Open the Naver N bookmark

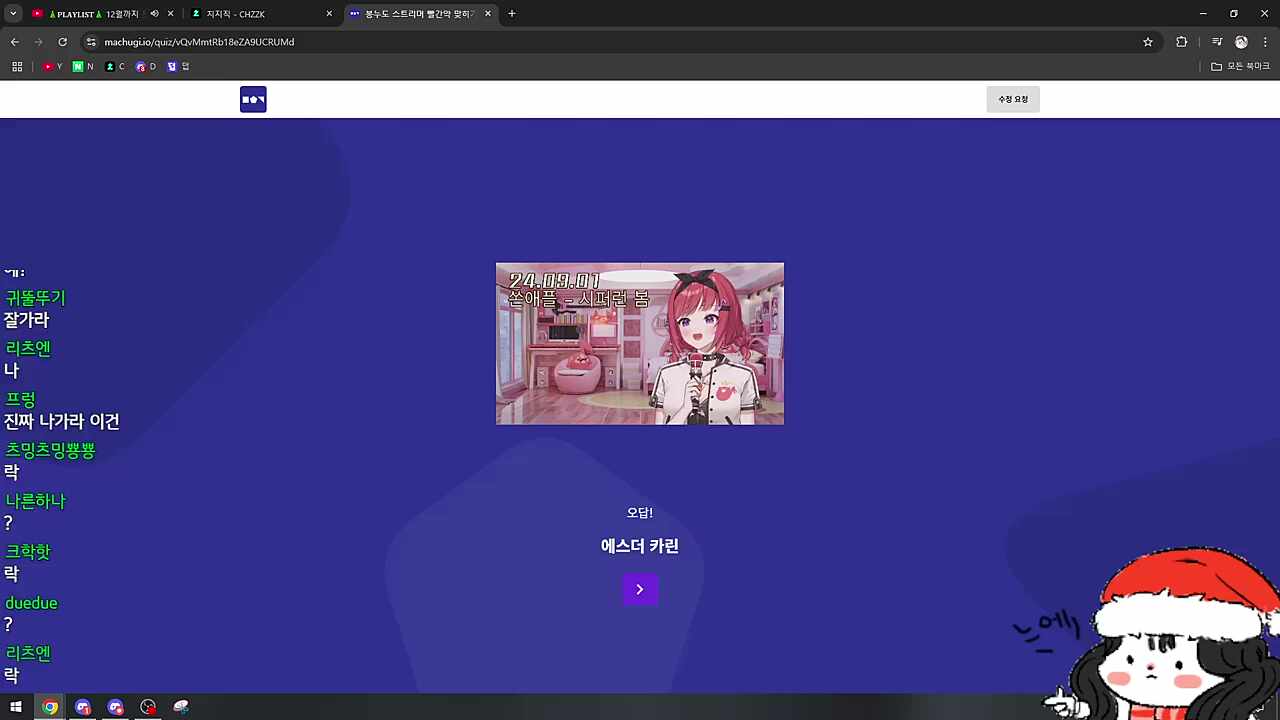(x=83, y=67)
